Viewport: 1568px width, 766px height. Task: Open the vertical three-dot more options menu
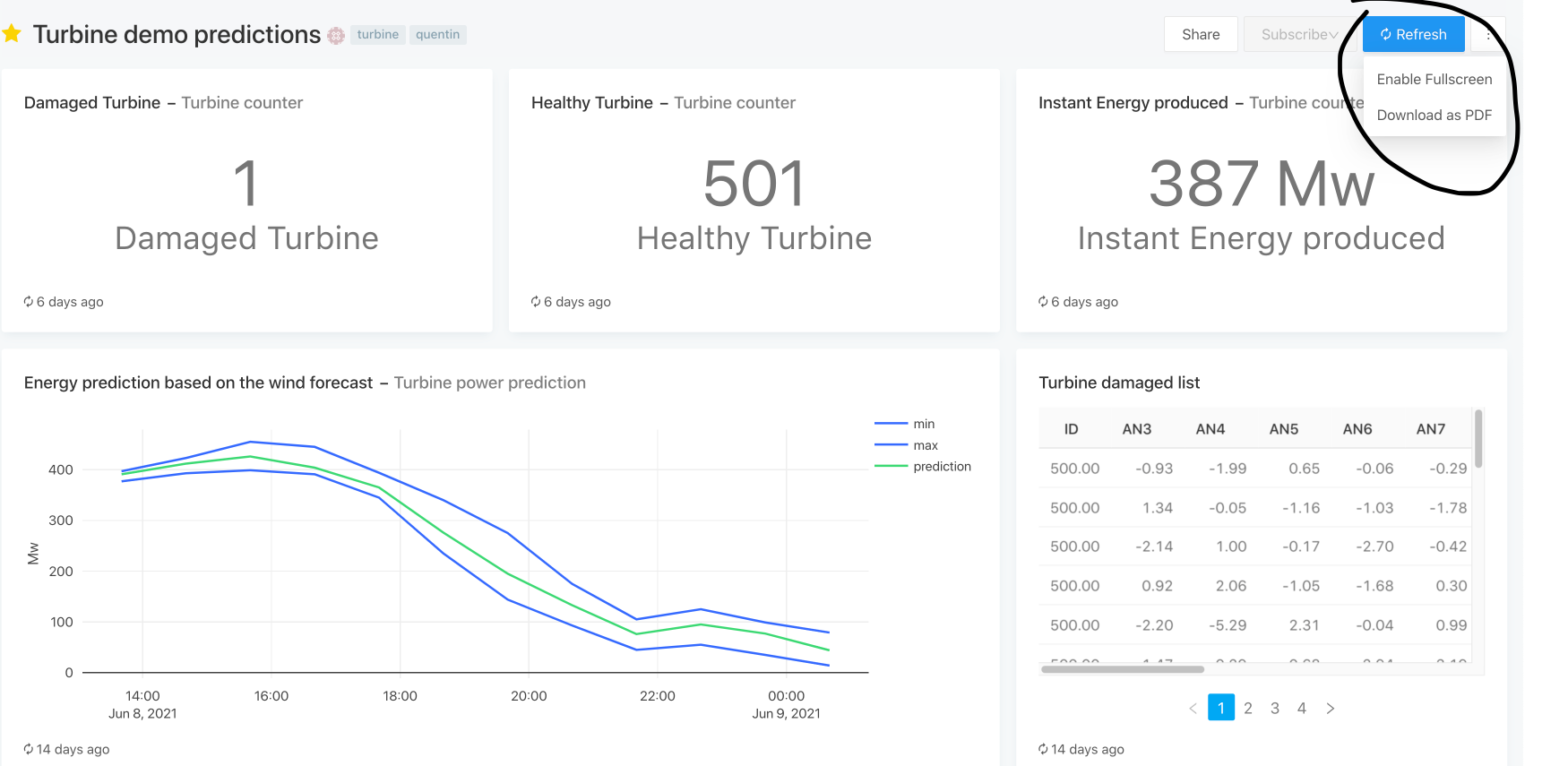[1488, 35]
